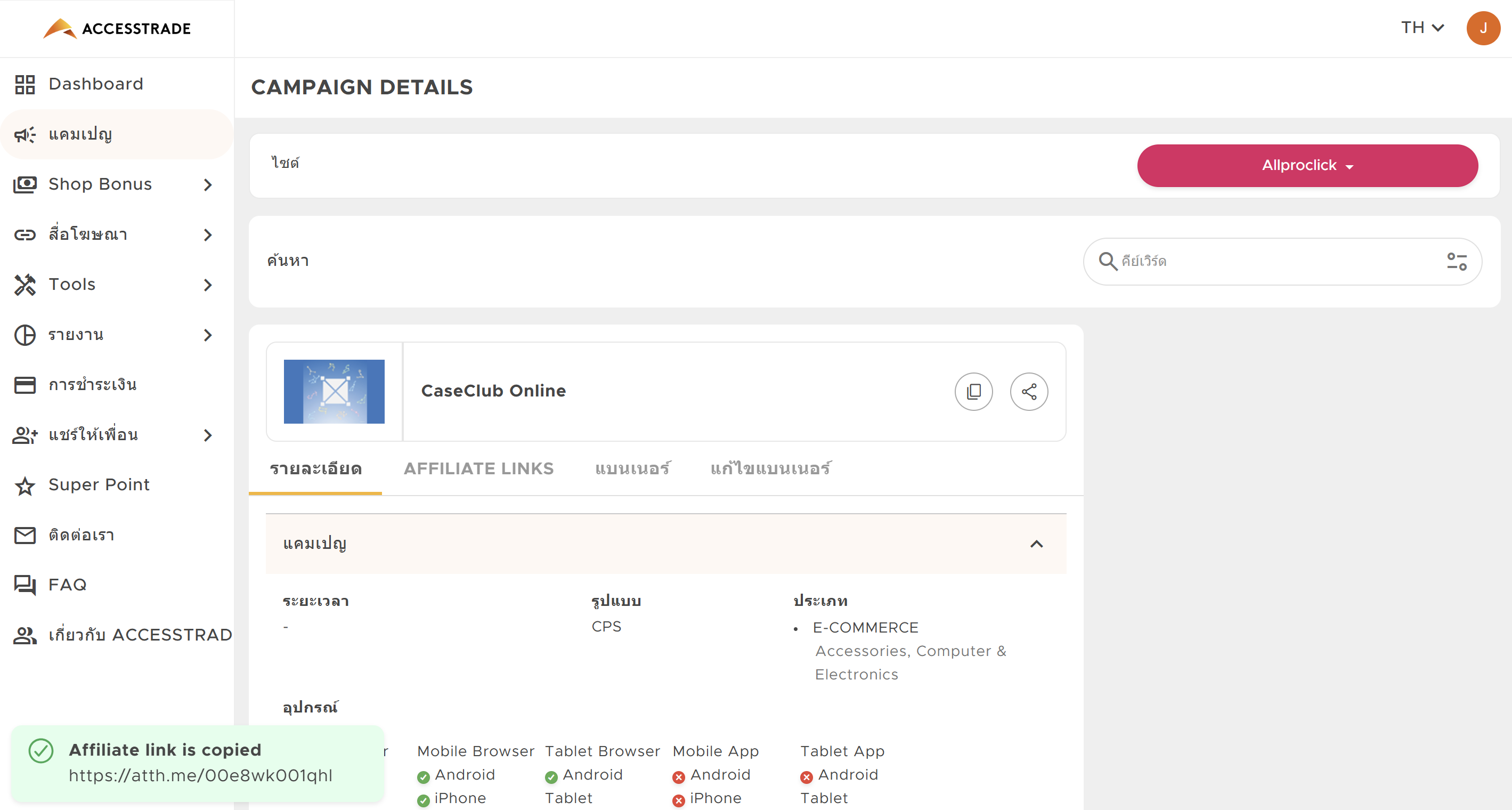The image size is (1512, 810).
Task: Open Dashboard grid icon
Action: (25, 85)
